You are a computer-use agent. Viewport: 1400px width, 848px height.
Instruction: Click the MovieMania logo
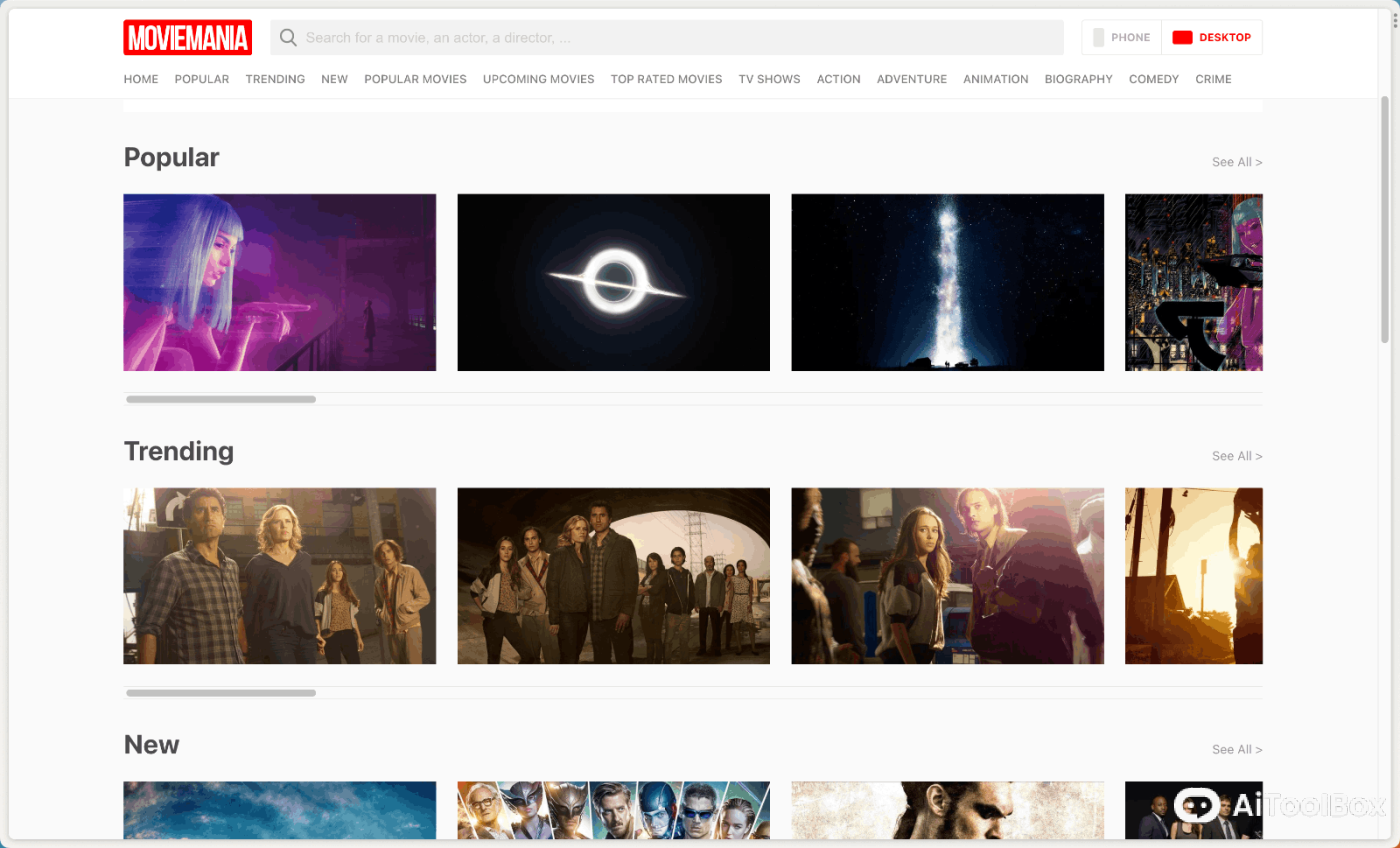187,38
